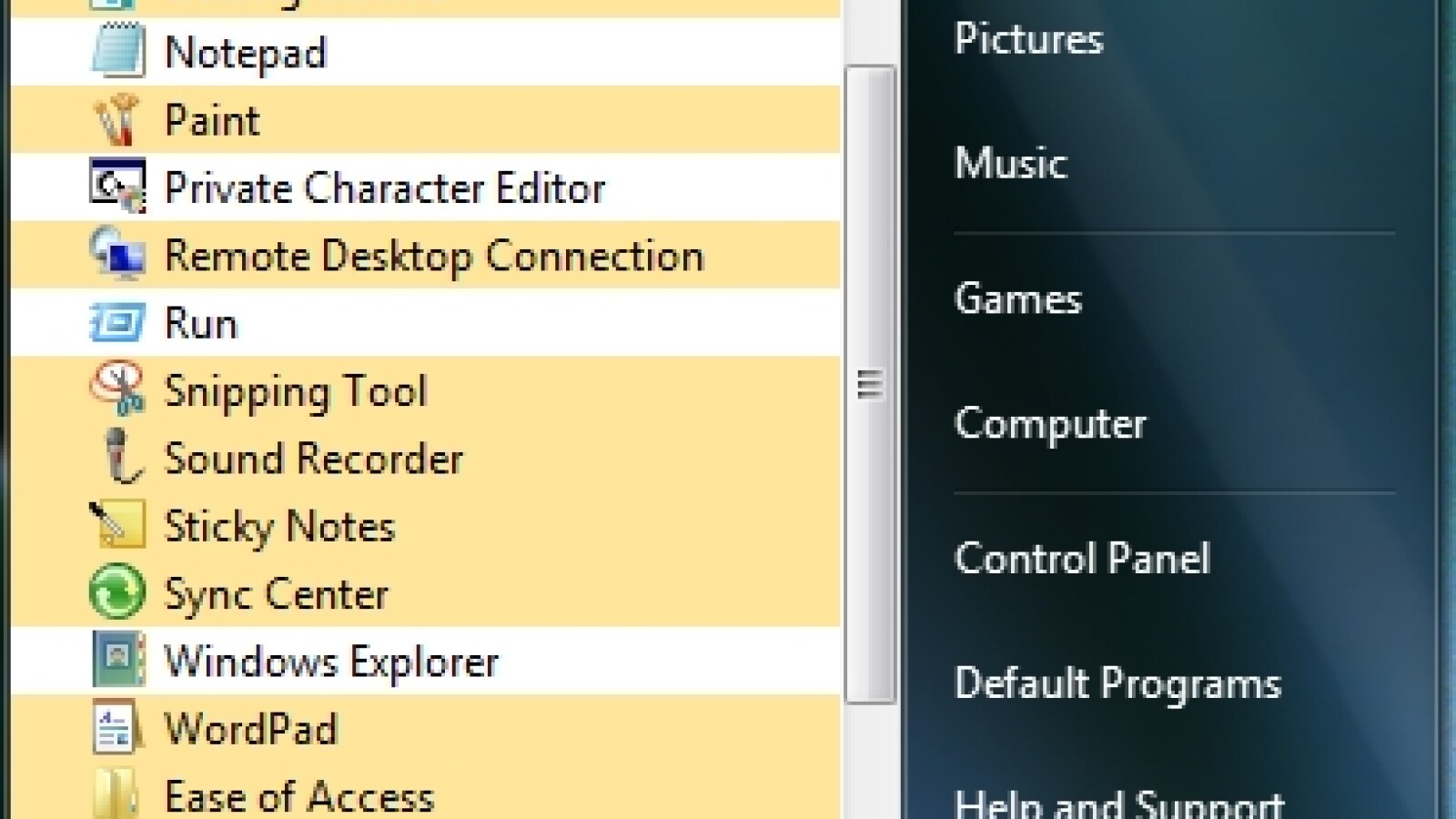Click the Private Character Editor icon
The image size is (1456, 819).
(117, 187)
